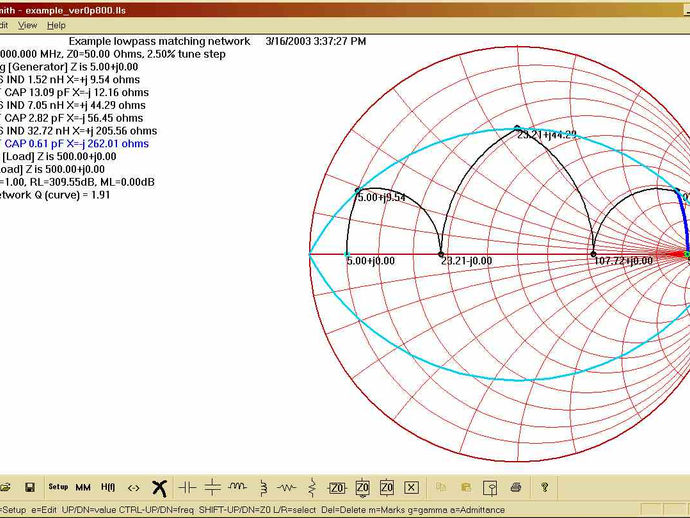Click the 5.00+j0.00 point on chart

[347, 254]
